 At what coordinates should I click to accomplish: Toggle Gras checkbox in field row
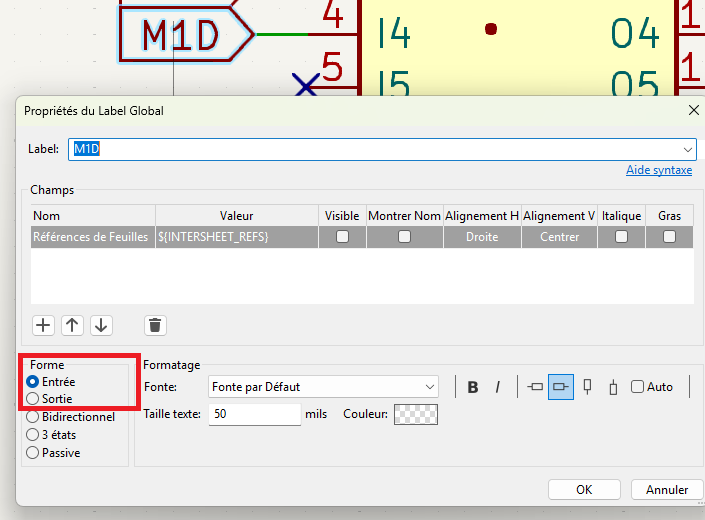click(669, 237)
